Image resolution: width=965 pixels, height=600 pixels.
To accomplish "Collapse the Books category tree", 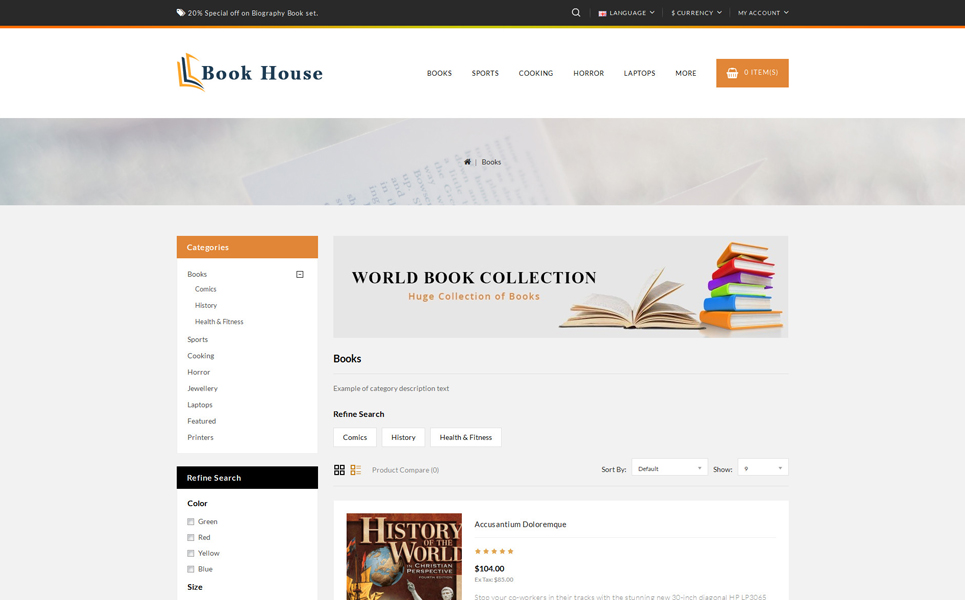I will [x=300, y=274].
